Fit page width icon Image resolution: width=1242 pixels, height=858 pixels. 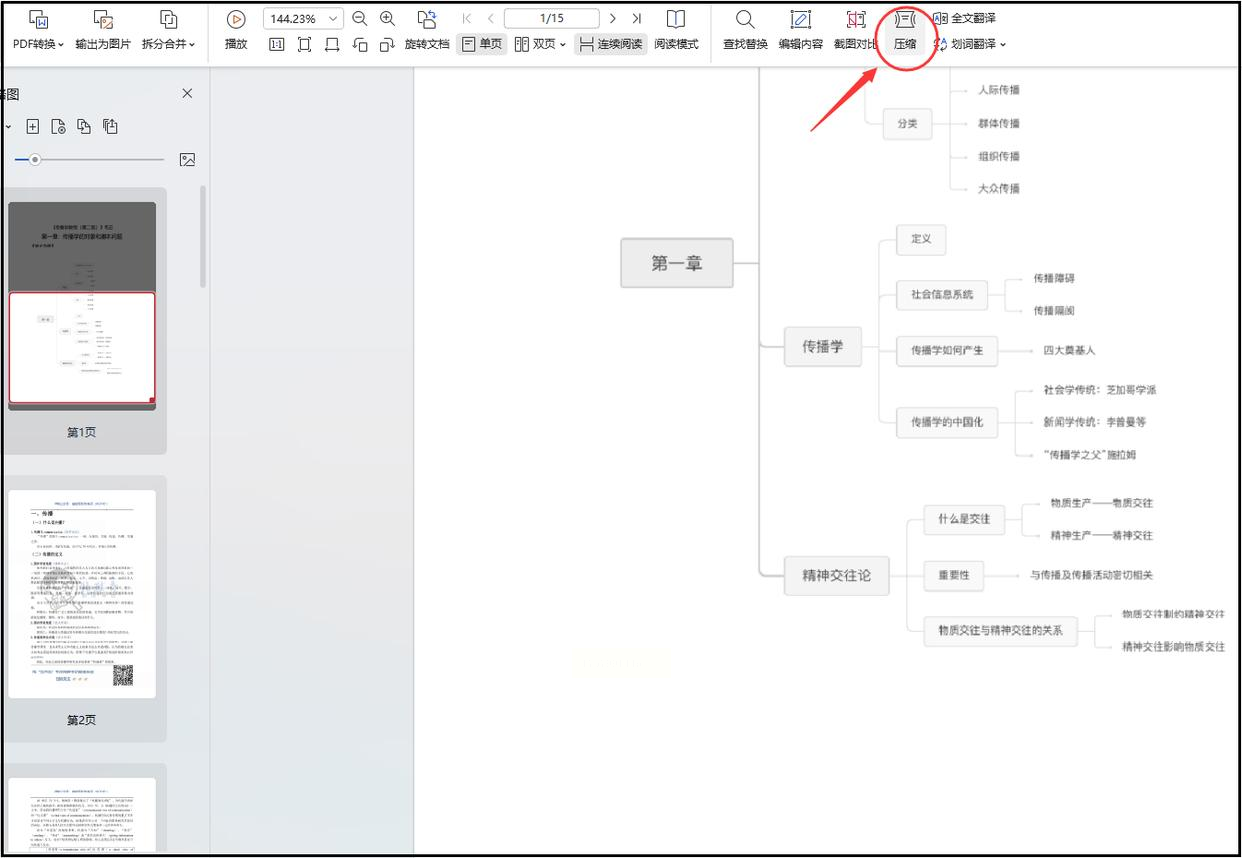coord(333,44)
